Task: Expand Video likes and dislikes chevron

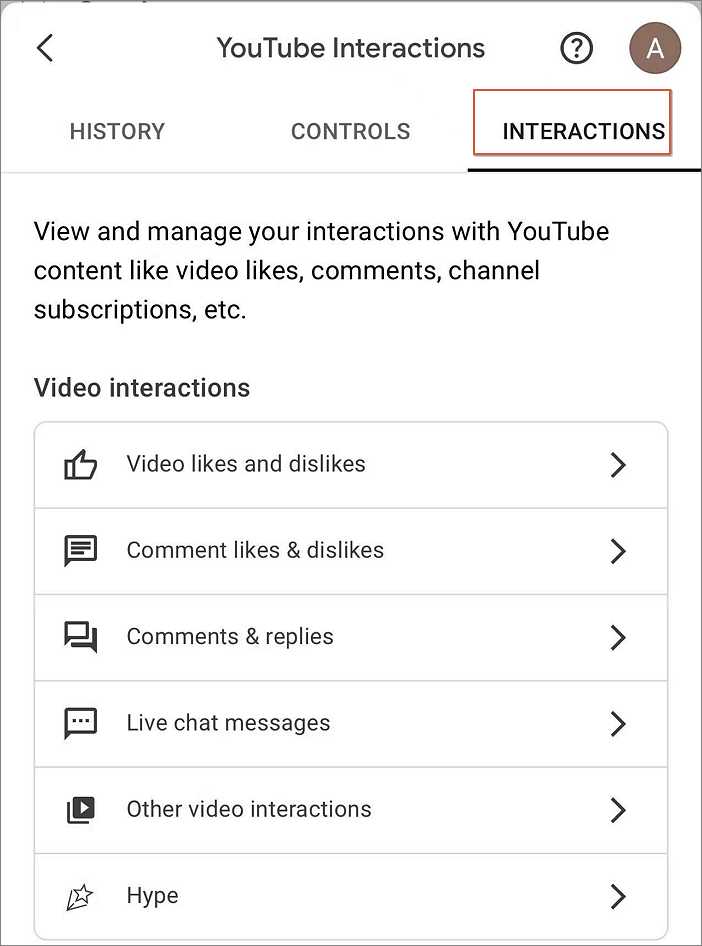Action: (618, 464)
